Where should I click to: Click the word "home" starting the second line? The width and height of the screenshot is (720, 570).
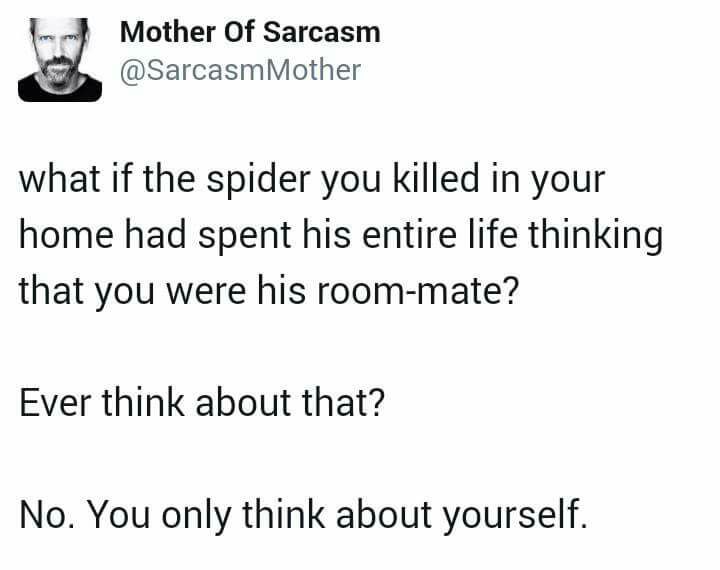tap(66, 235)
